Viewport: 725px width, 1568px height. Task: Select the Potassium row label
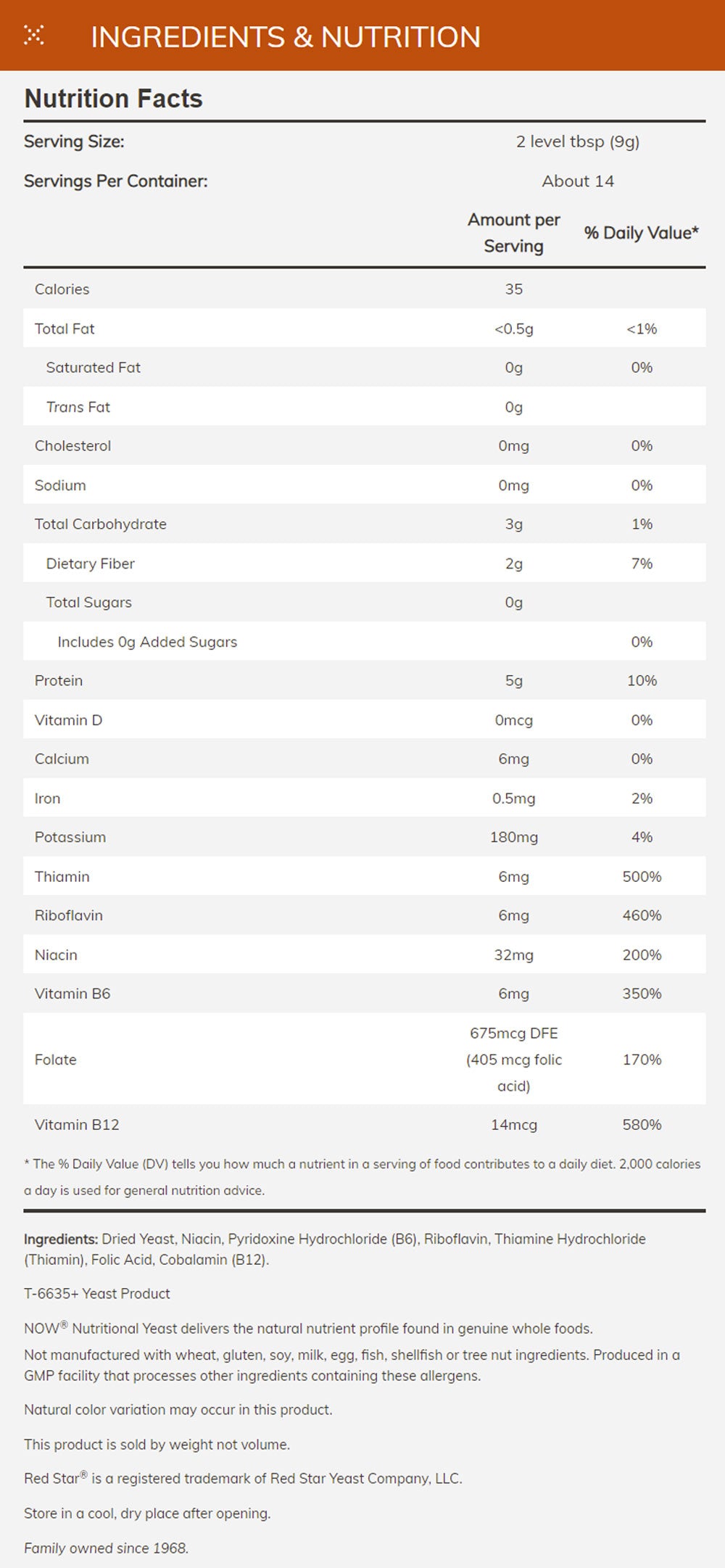[70, 837]
